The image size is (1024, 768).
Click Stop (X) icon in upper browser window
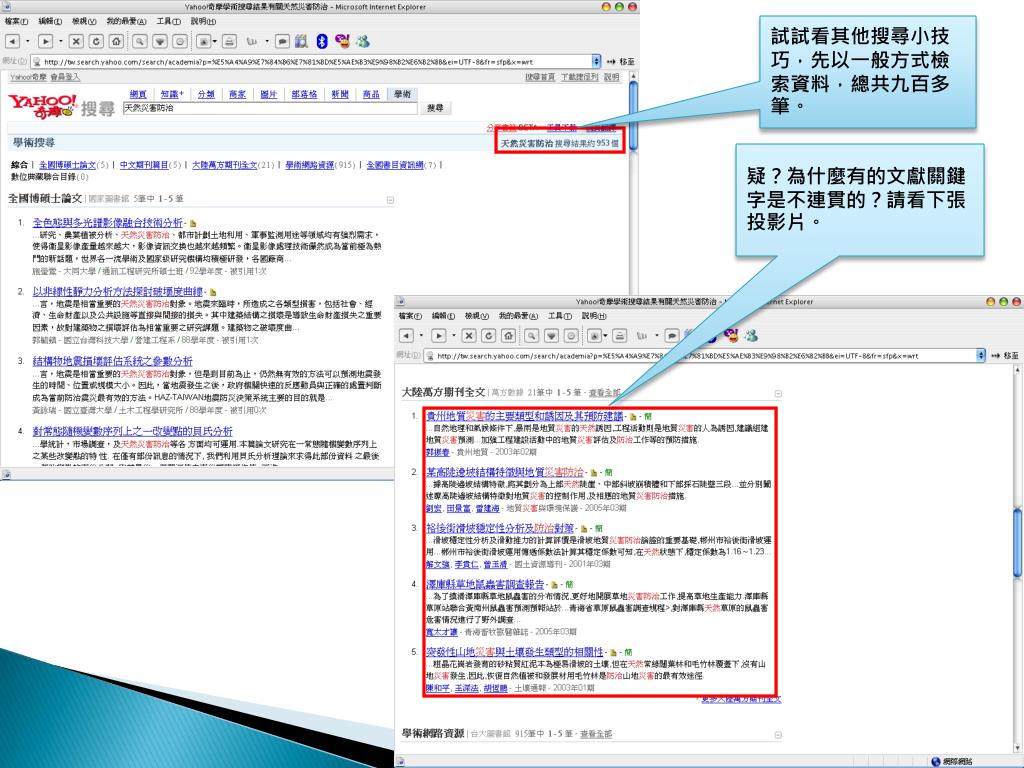76,41
